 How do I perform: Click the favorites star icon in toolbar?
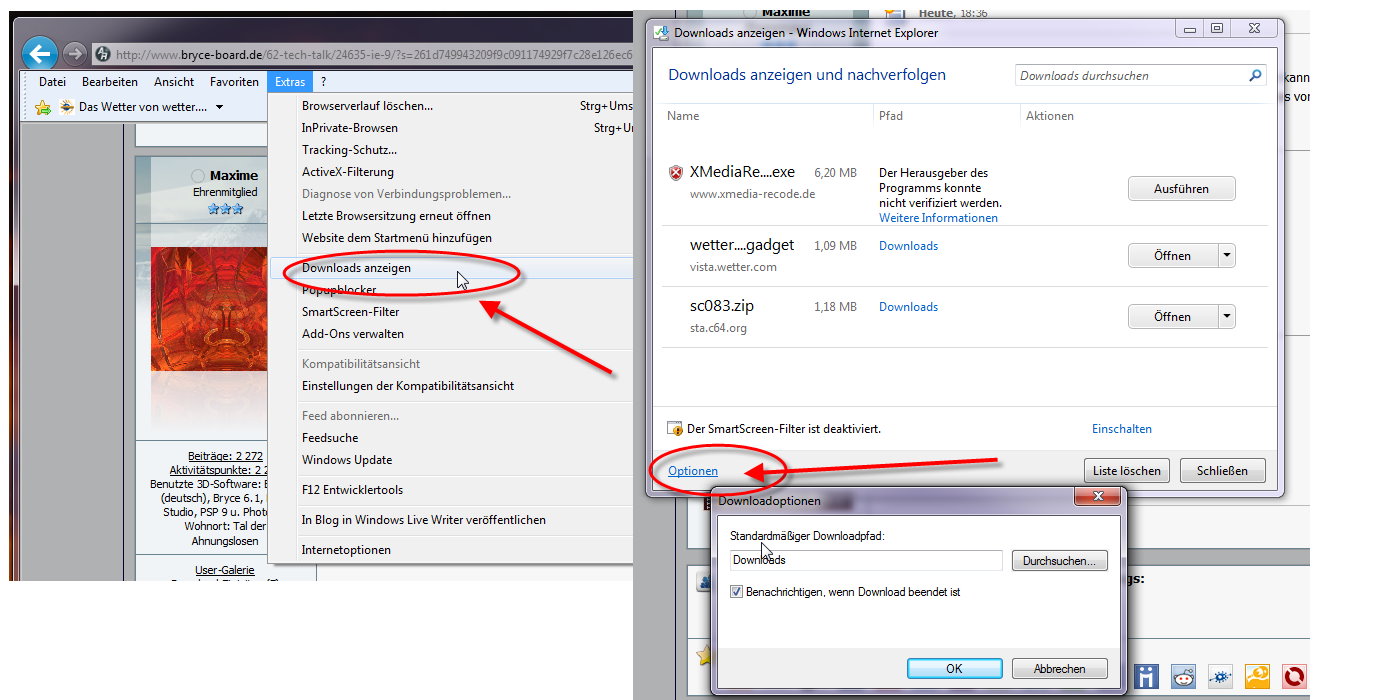[x=43, y=107]
